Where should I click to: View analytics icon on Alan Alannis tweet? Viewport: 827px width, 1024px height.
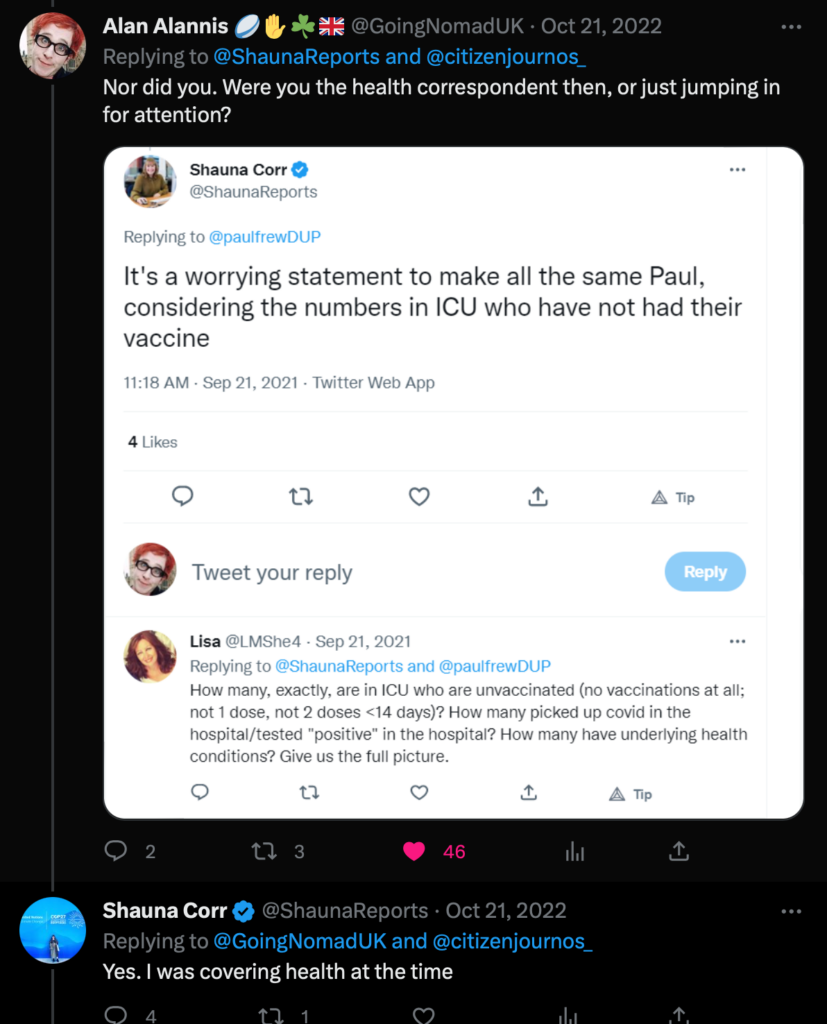[575, 851]
